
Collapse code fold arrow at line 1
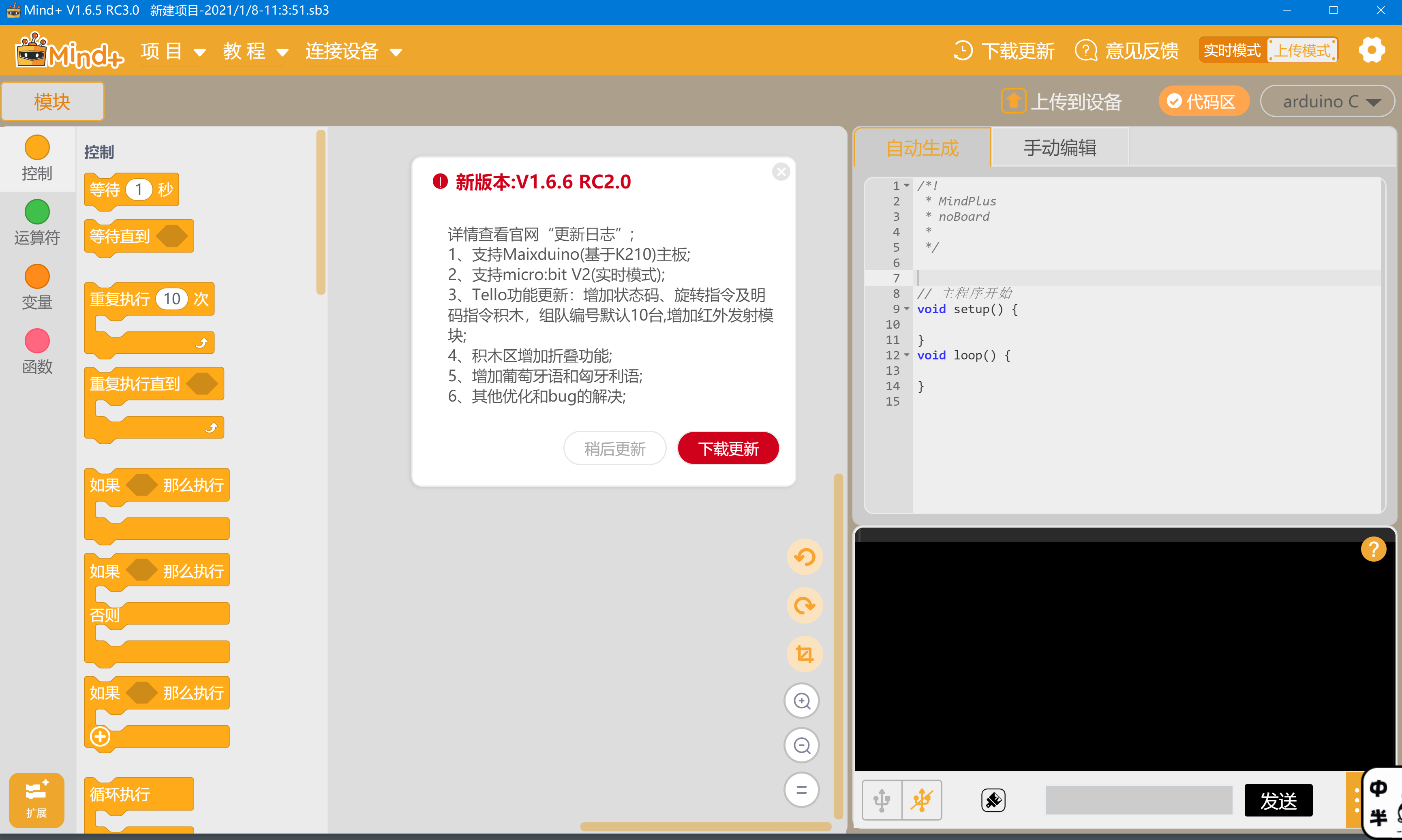(x=907, y=186)
